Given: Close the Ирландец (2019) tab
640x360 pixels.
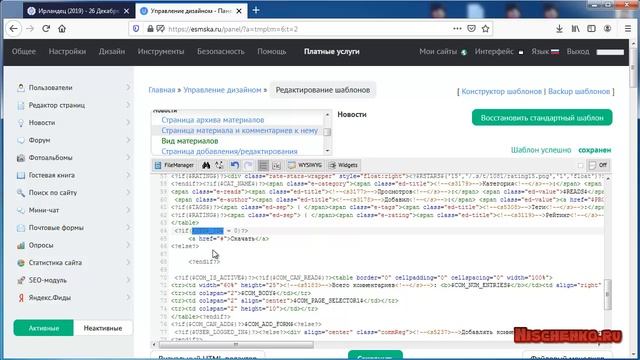Looking at the screenshot, I should point(127,11).
